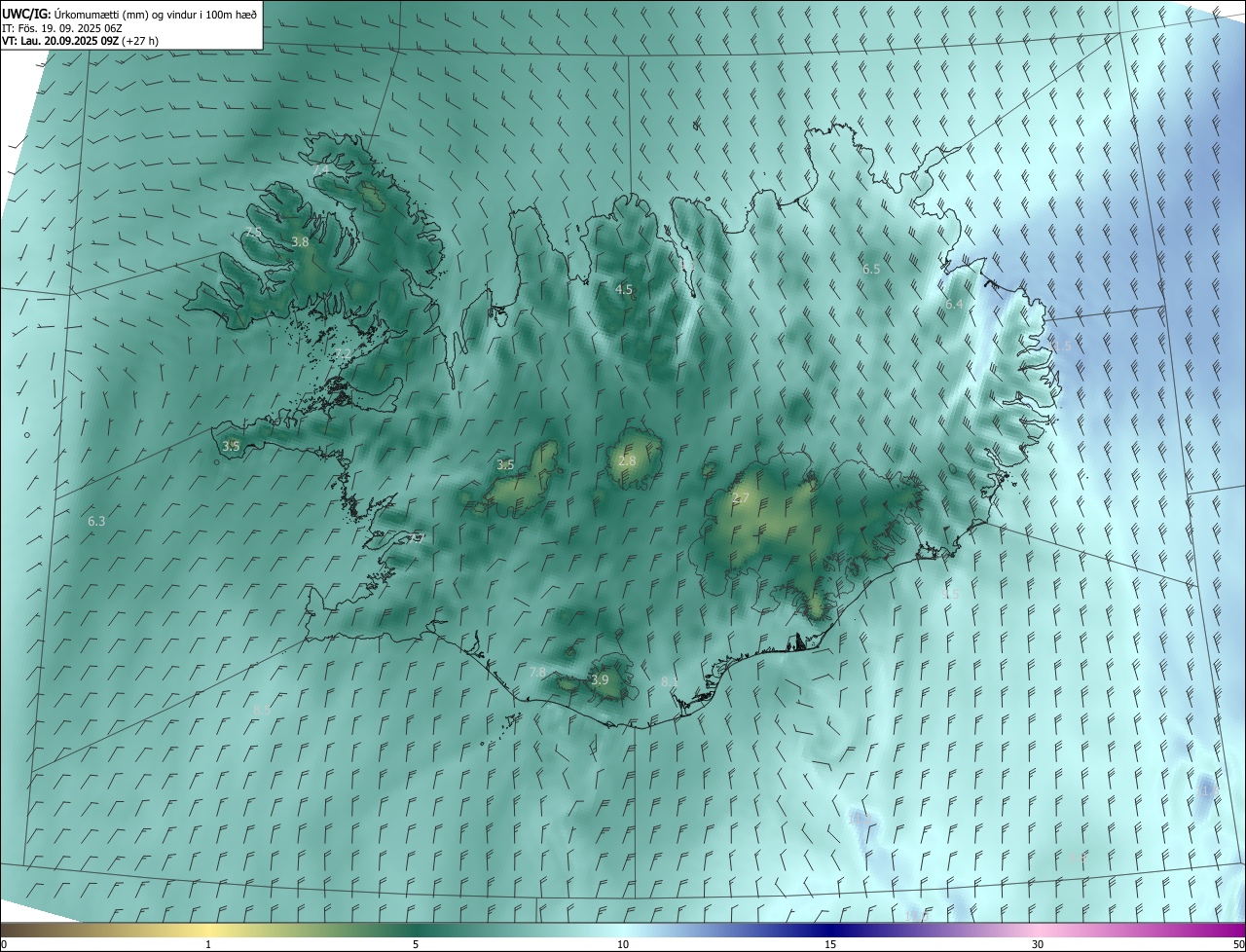Click the '10' tick on the color scale
Screen dimensions: 1246x952
623,944
